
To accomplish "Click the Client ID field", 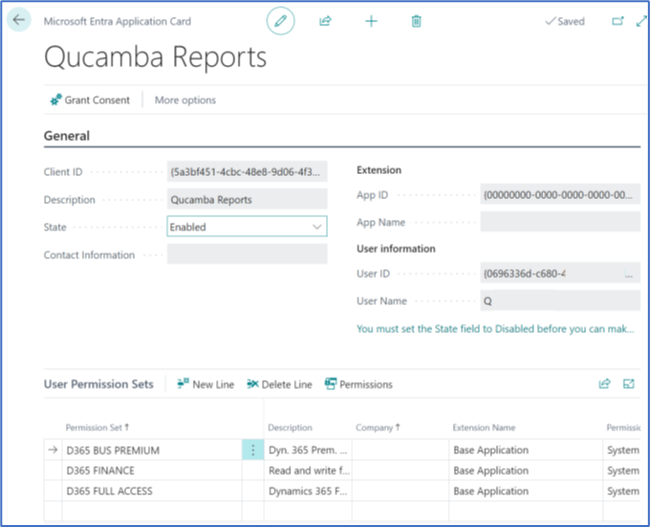I will coord(247,172).
